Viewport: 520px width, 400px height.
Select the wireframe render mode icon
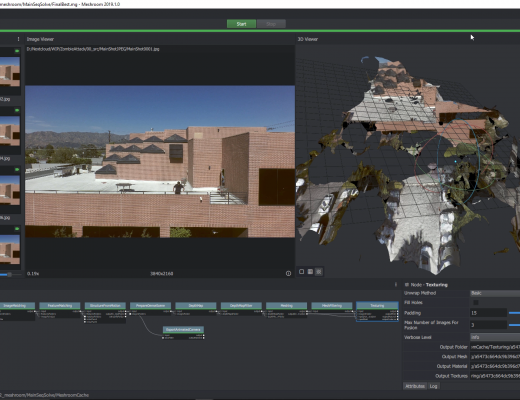[x=310, y=272]
